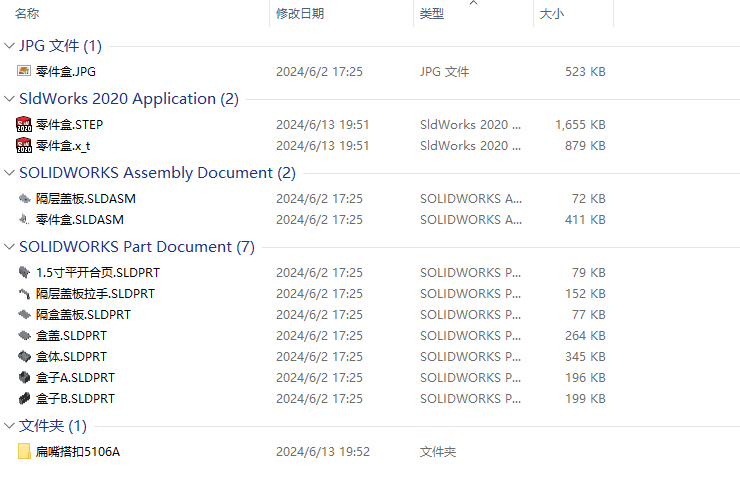Click the 152 KB size value
Image resolution: width=740 pixels, height=480 pixels.
pyautogui.click(x=585, y=294)
